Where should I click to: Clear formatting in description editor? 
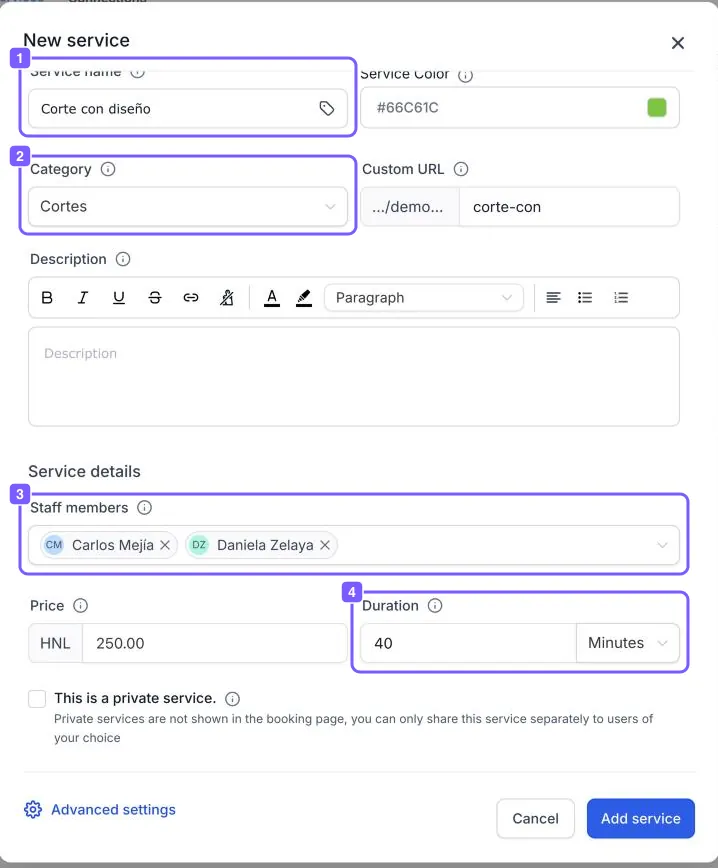(x=226, y=298)
